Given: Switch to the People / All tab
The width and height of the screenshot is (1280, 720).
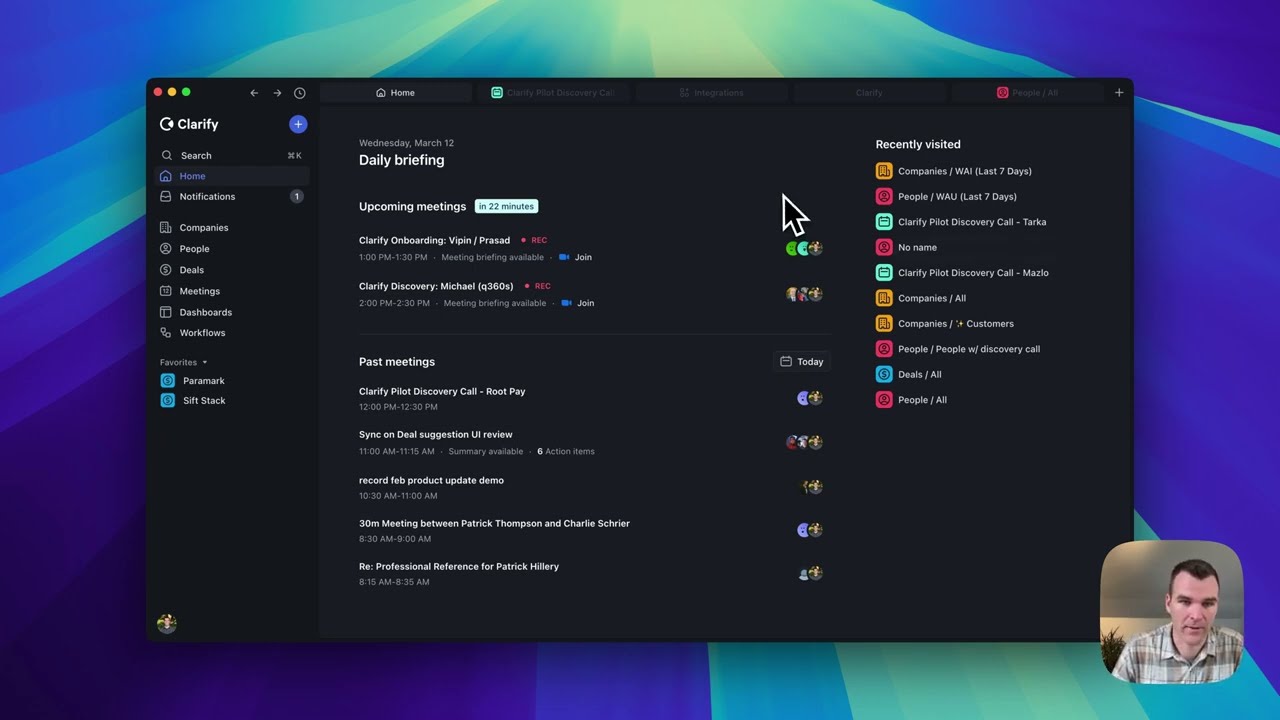Looking at the screenshot, I should pyautogui.click(x=1027, y=93).
